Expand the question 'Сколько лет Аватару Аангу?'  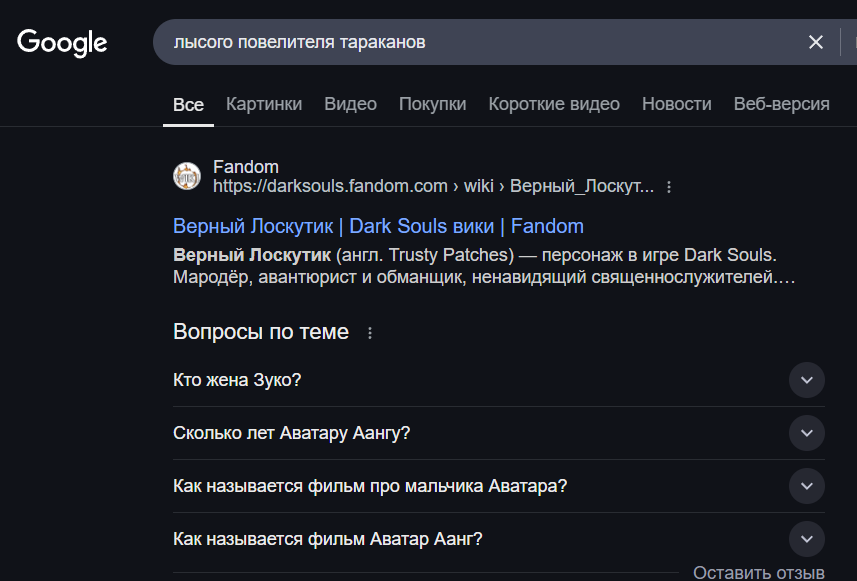tap(807, 433)
